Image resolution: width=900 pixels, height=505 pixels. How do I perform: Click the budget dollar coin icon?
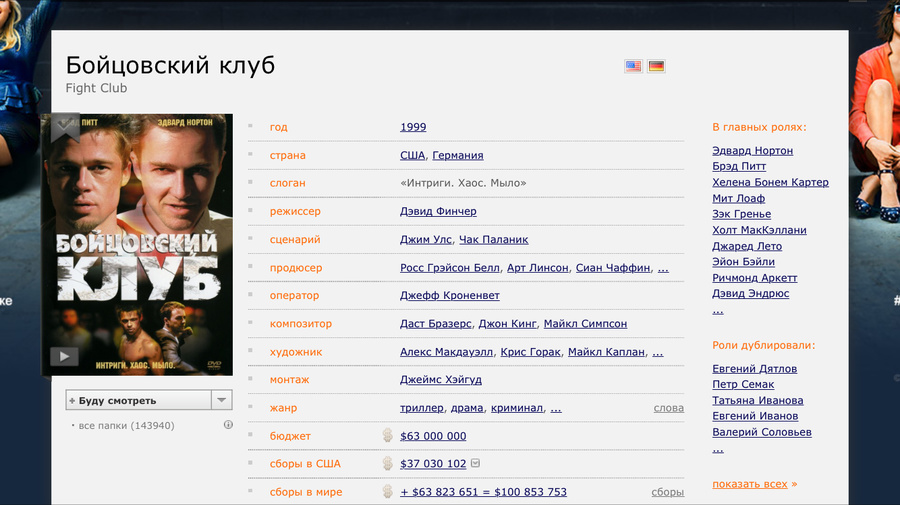387,436
